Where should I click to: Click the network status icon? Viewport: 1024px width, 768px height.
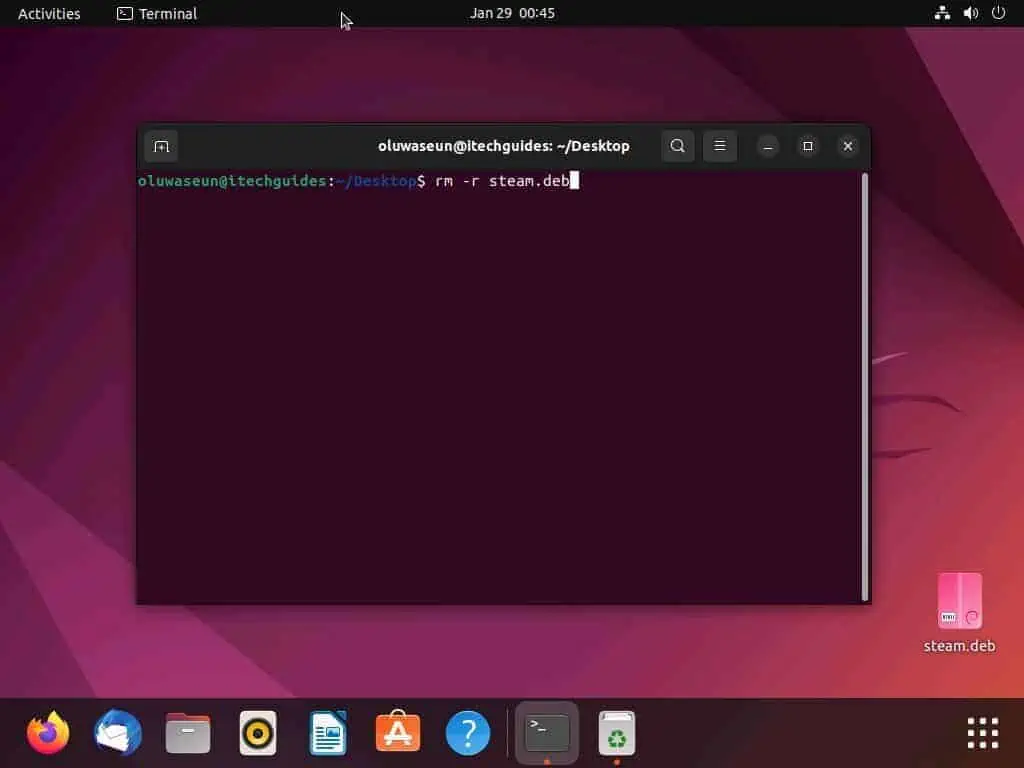[x=942, y=14]
